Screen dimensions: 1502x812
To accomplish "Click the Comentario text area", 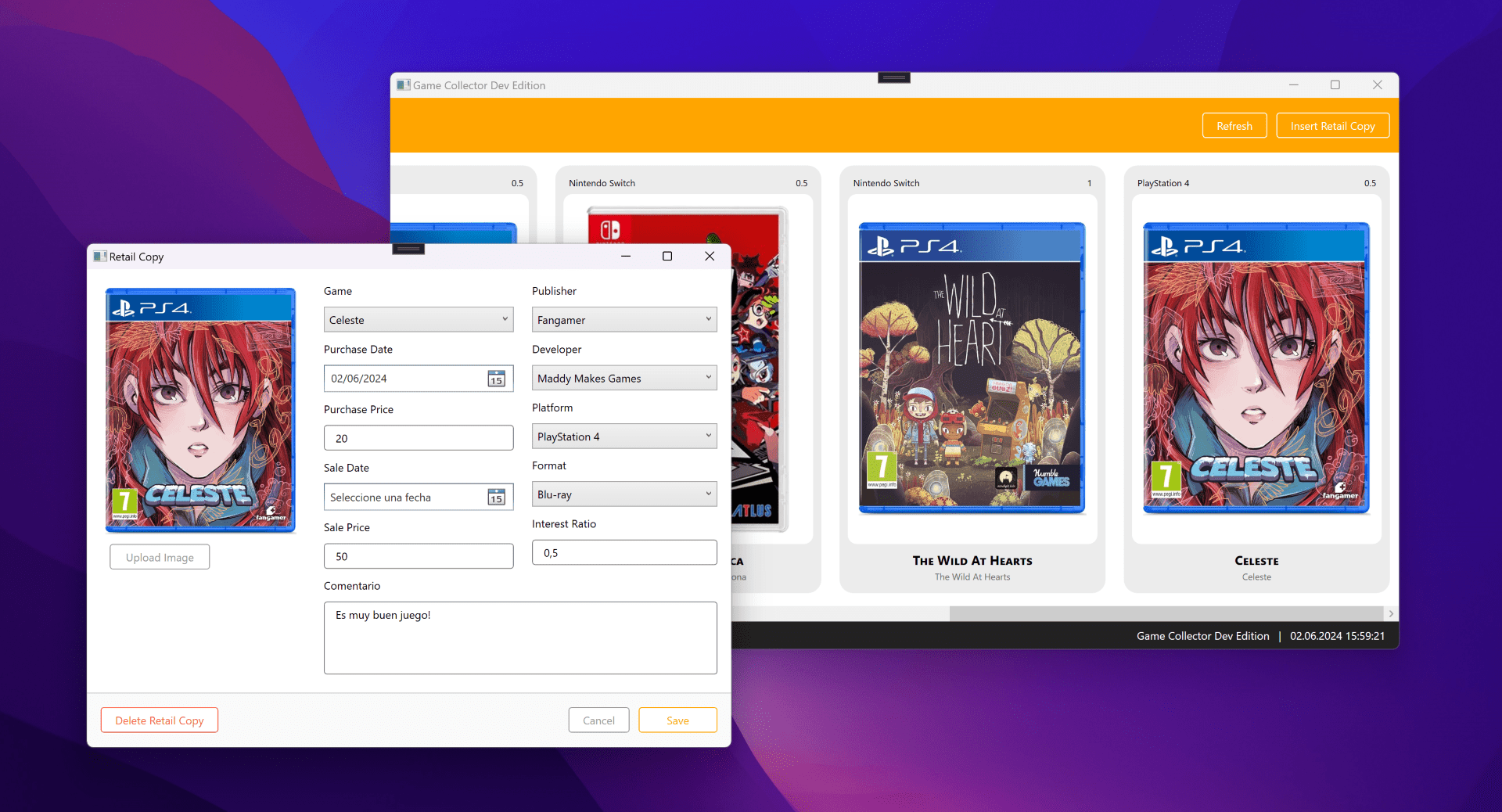I will [x=520, y=638].
